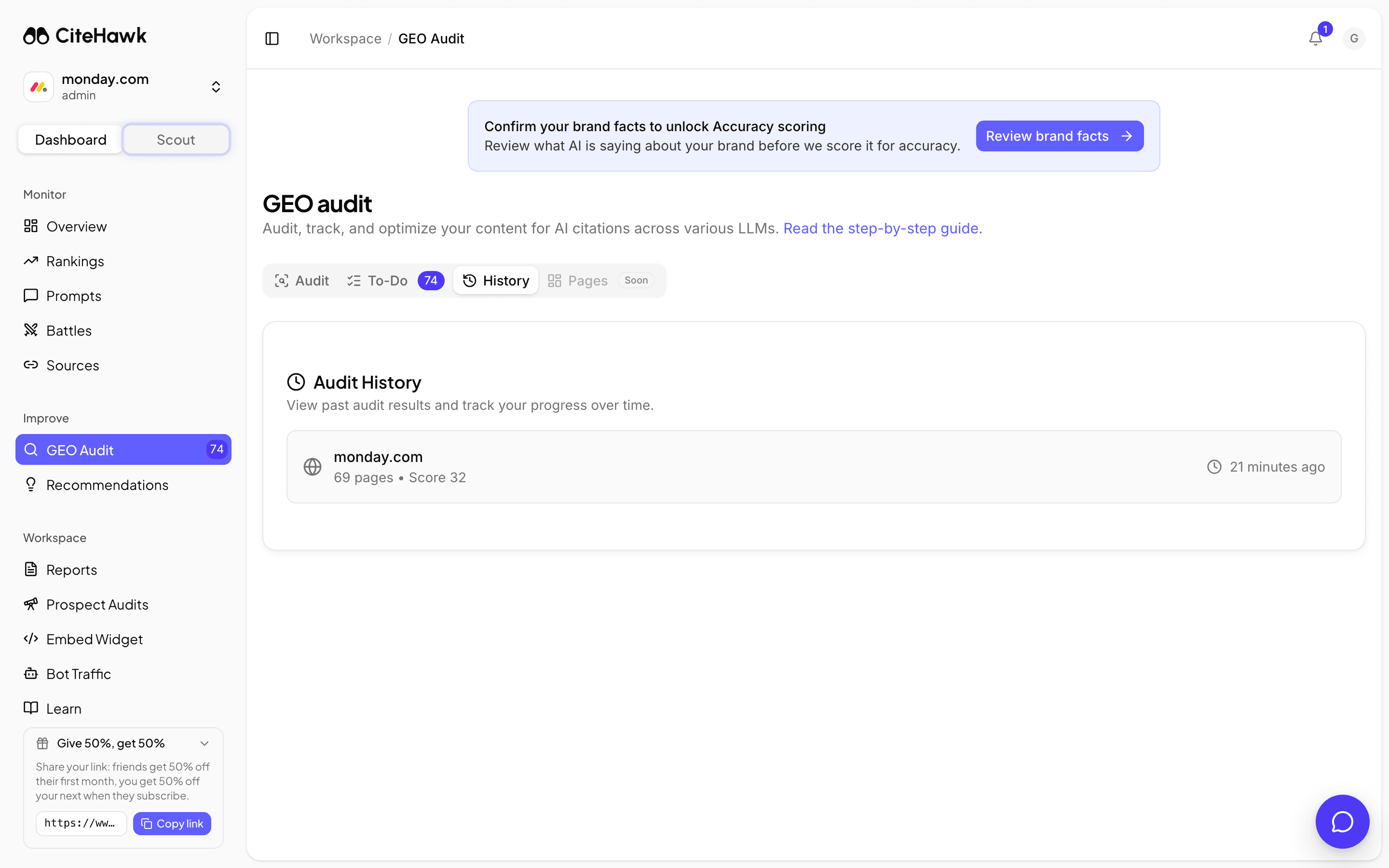Viewport: 1389px width, 868px height.
Task: Click the Reports document icon
Action: tap(31, 570)
